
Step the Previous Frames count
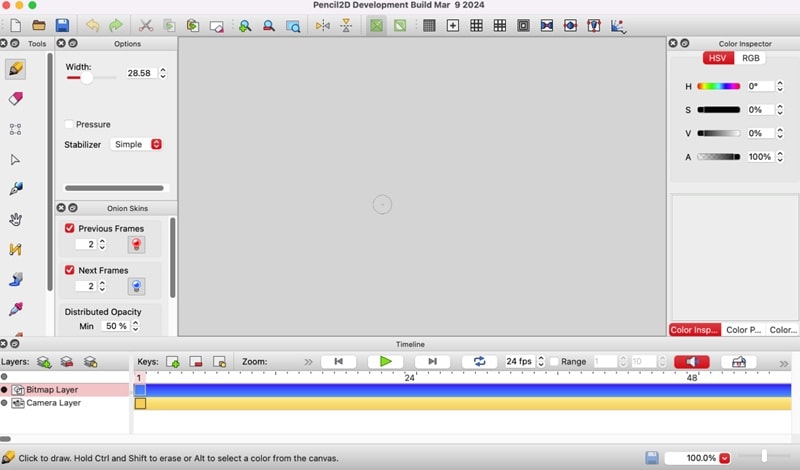(102, 244)
